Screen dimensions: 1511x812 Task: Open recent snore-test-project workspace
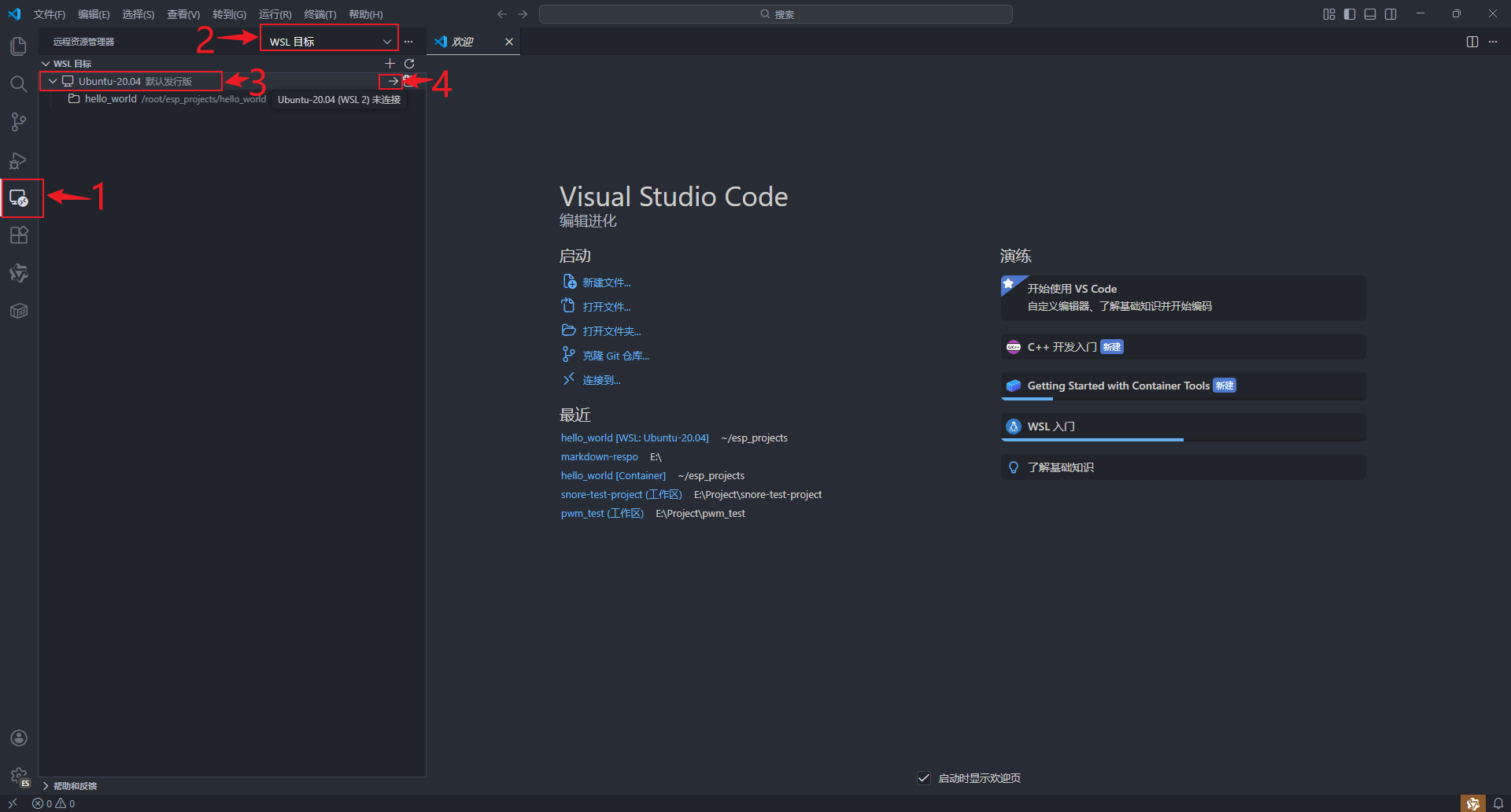pyautogui.click(x=622, y=495)
